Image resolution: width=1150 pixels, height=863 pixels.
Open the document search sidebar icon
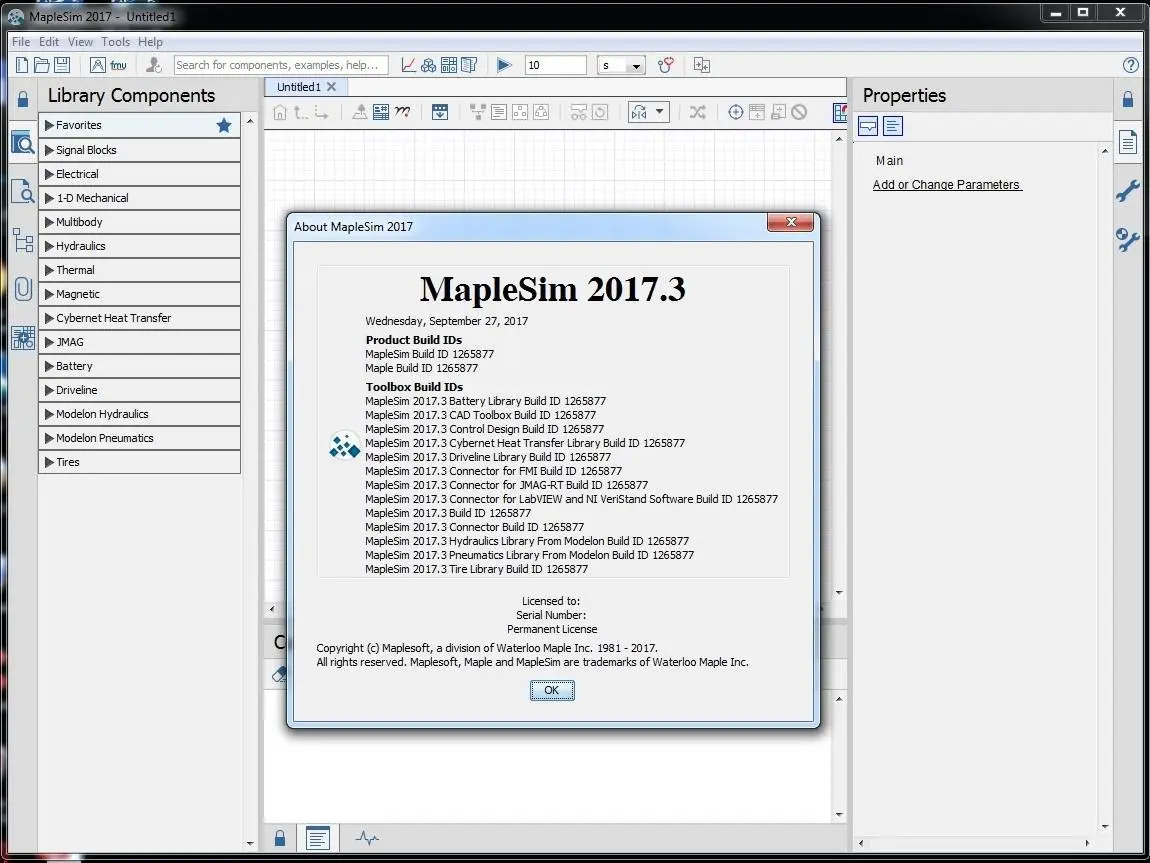tap(23, 191)
